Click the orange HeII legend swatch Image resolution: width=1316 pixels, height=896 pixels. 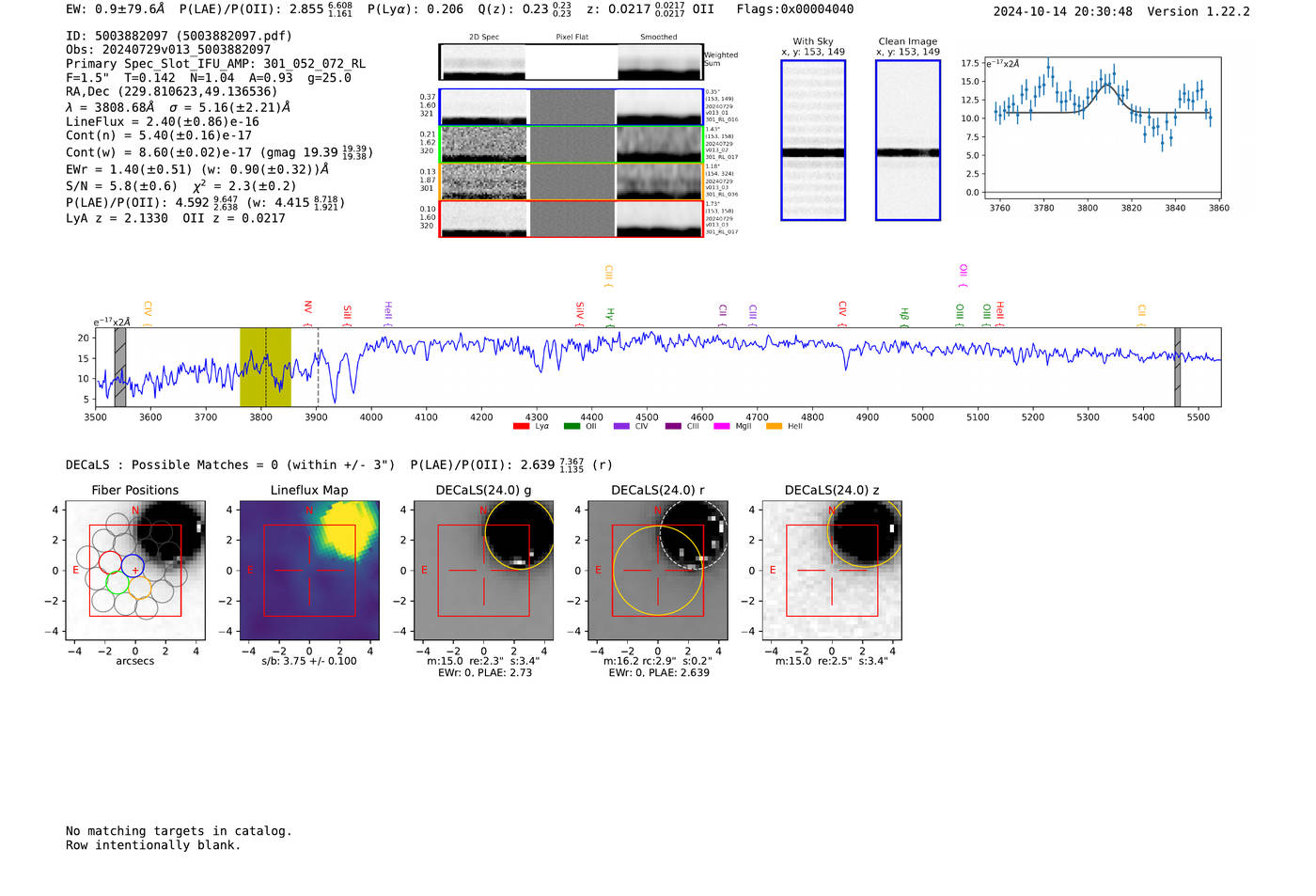point(774,427)
